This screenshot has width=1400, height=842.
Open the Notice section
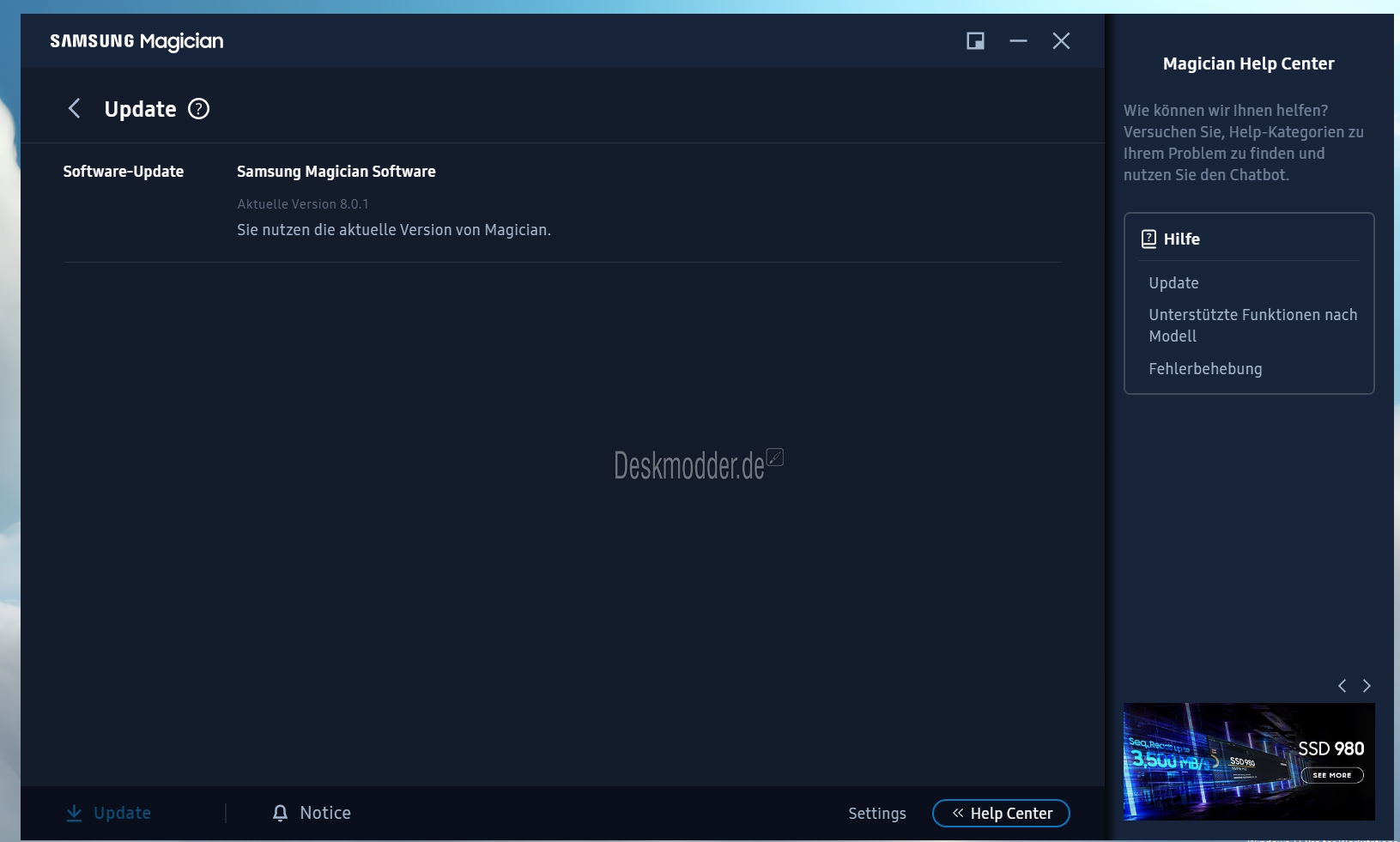pos(325,813)
